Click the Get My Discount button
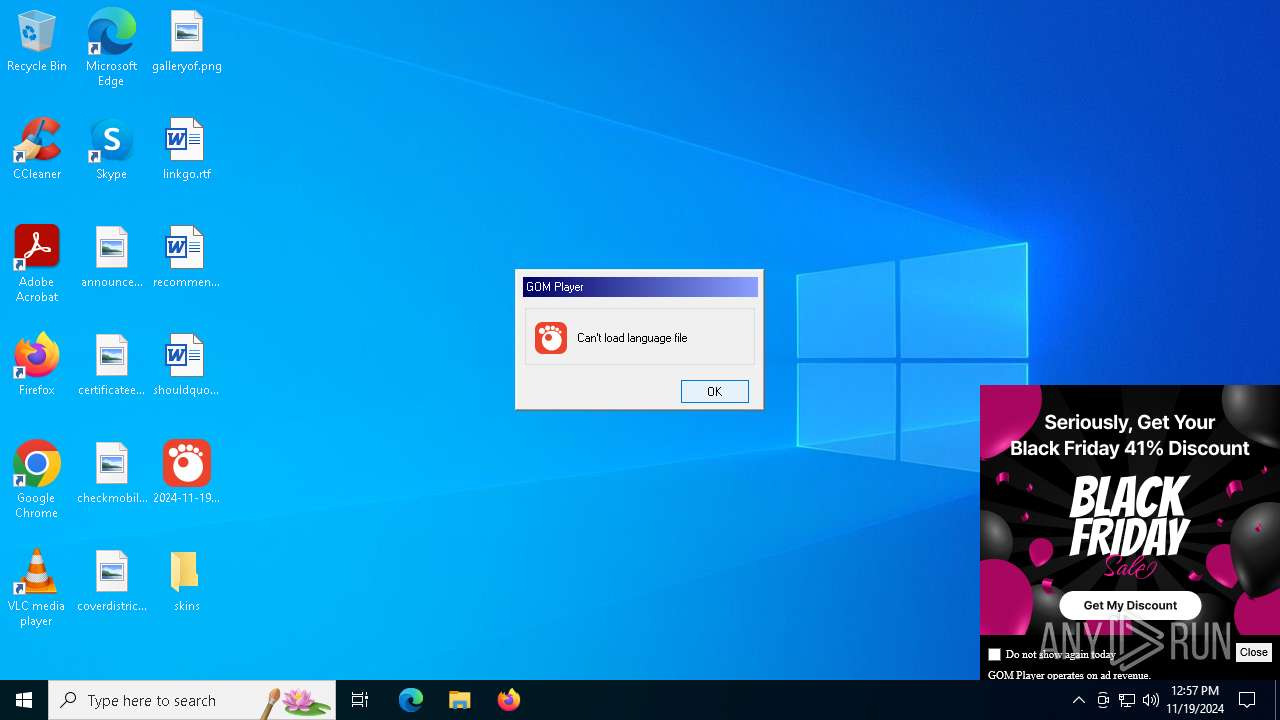The image size is (1280, 720). point(1130,605)
